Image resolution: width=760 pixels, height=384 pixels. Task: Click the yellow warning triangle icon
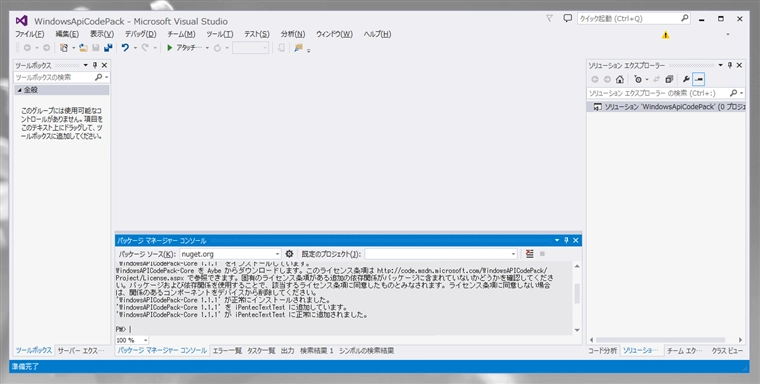665,35
